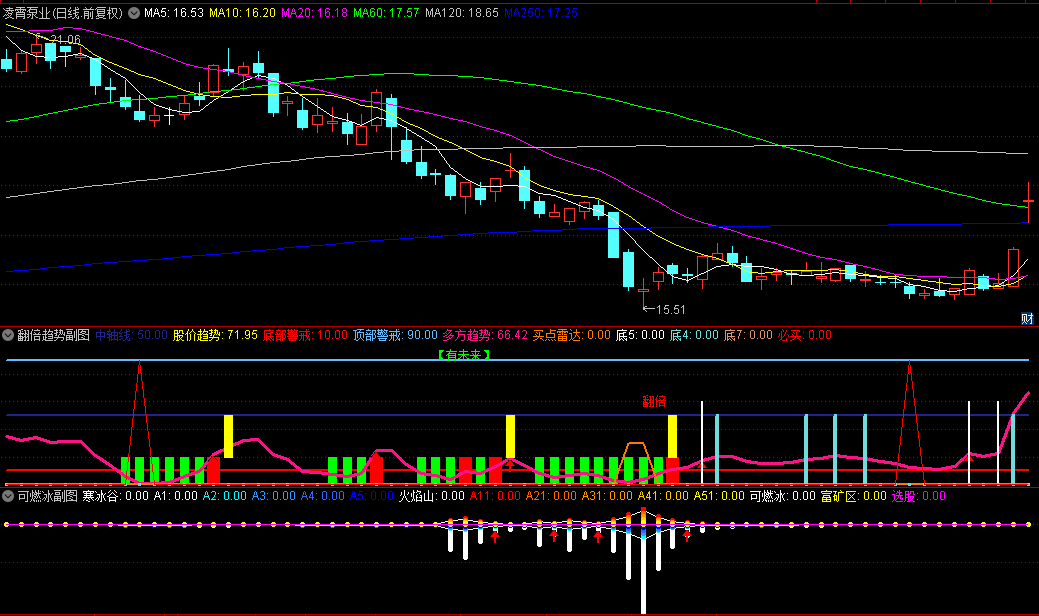Open the main chart indicator dropdown arrow

pos(134,13)
